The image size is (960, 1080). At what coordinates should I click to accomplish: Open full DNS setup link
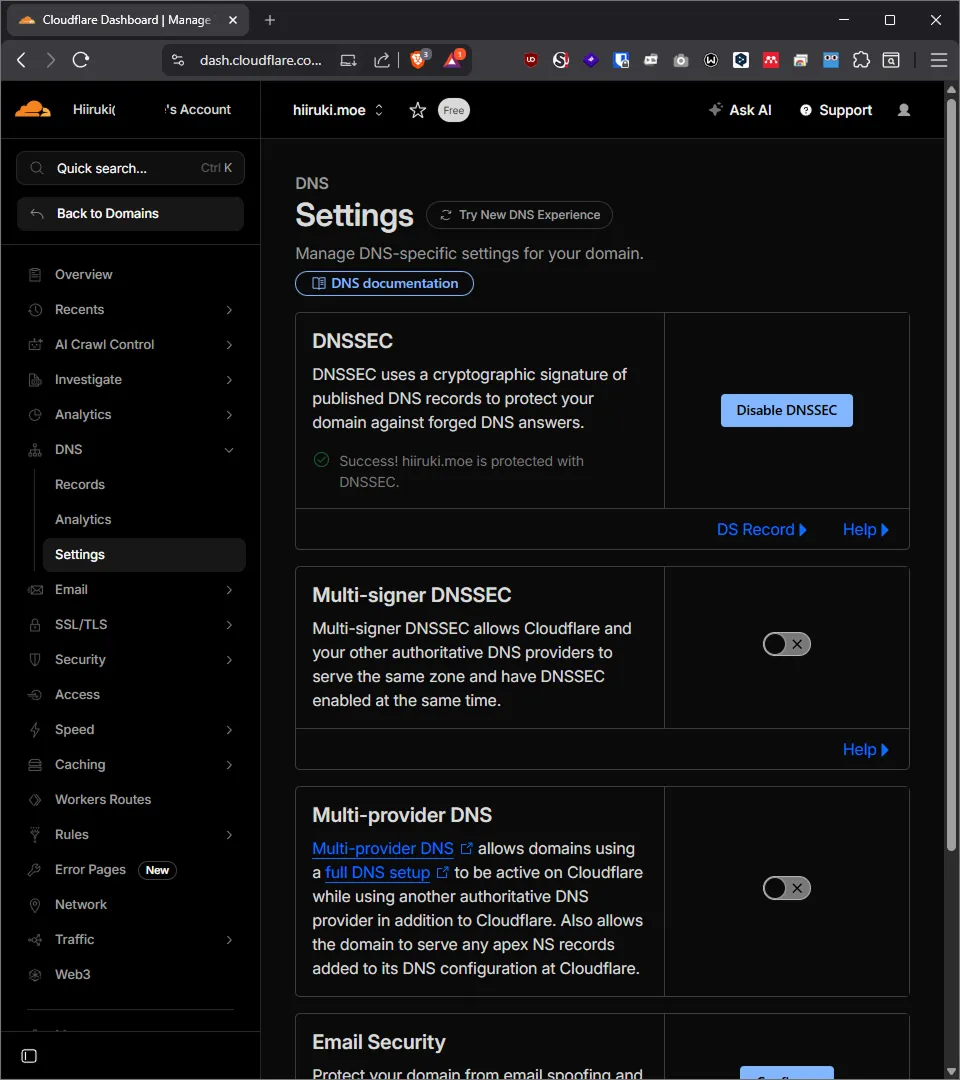(386, 873)
